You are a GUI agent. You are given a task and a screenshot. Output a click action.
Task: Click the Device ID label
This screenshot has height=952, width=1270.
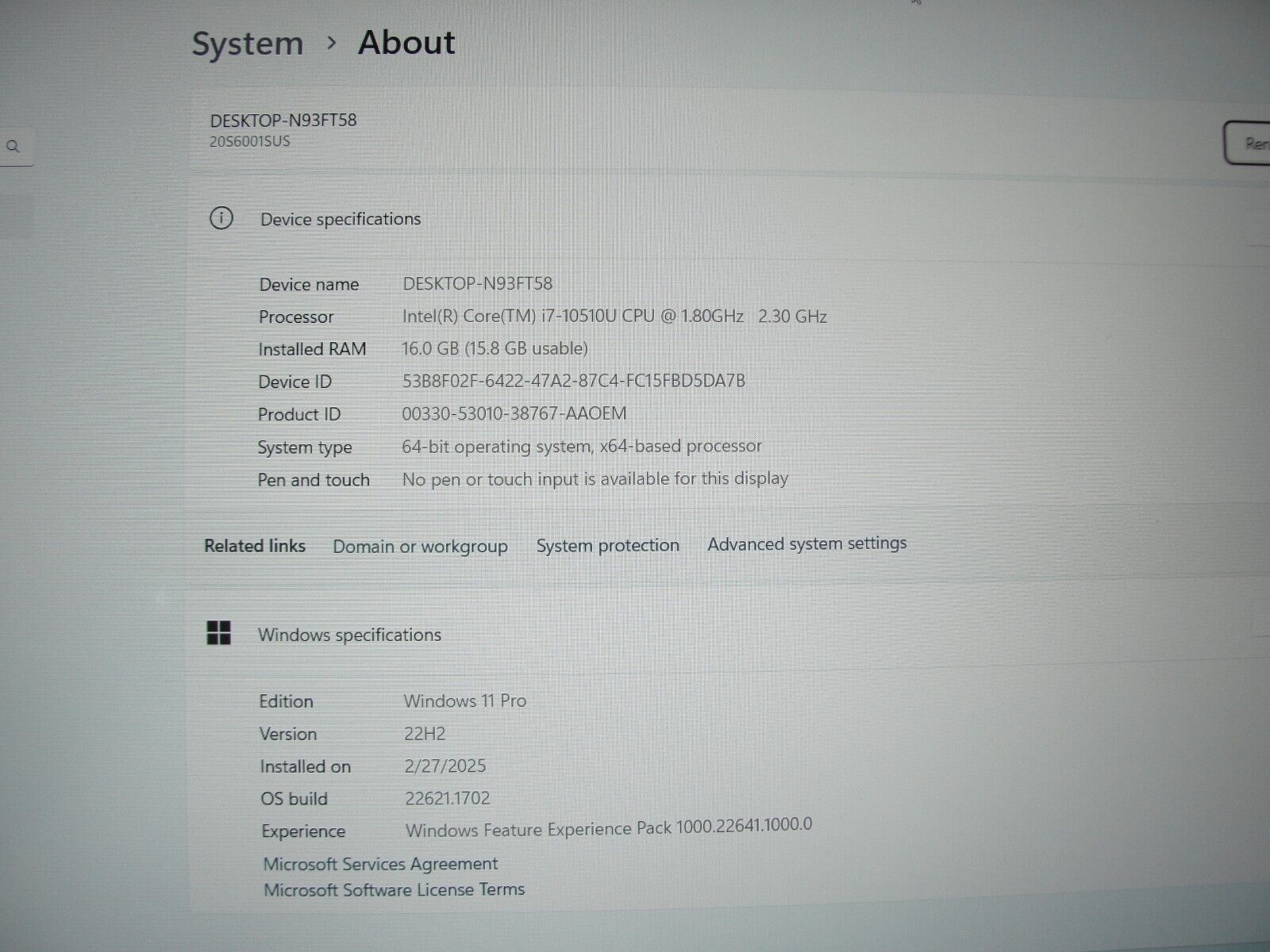pyautogui.click(x=294, y=382)
